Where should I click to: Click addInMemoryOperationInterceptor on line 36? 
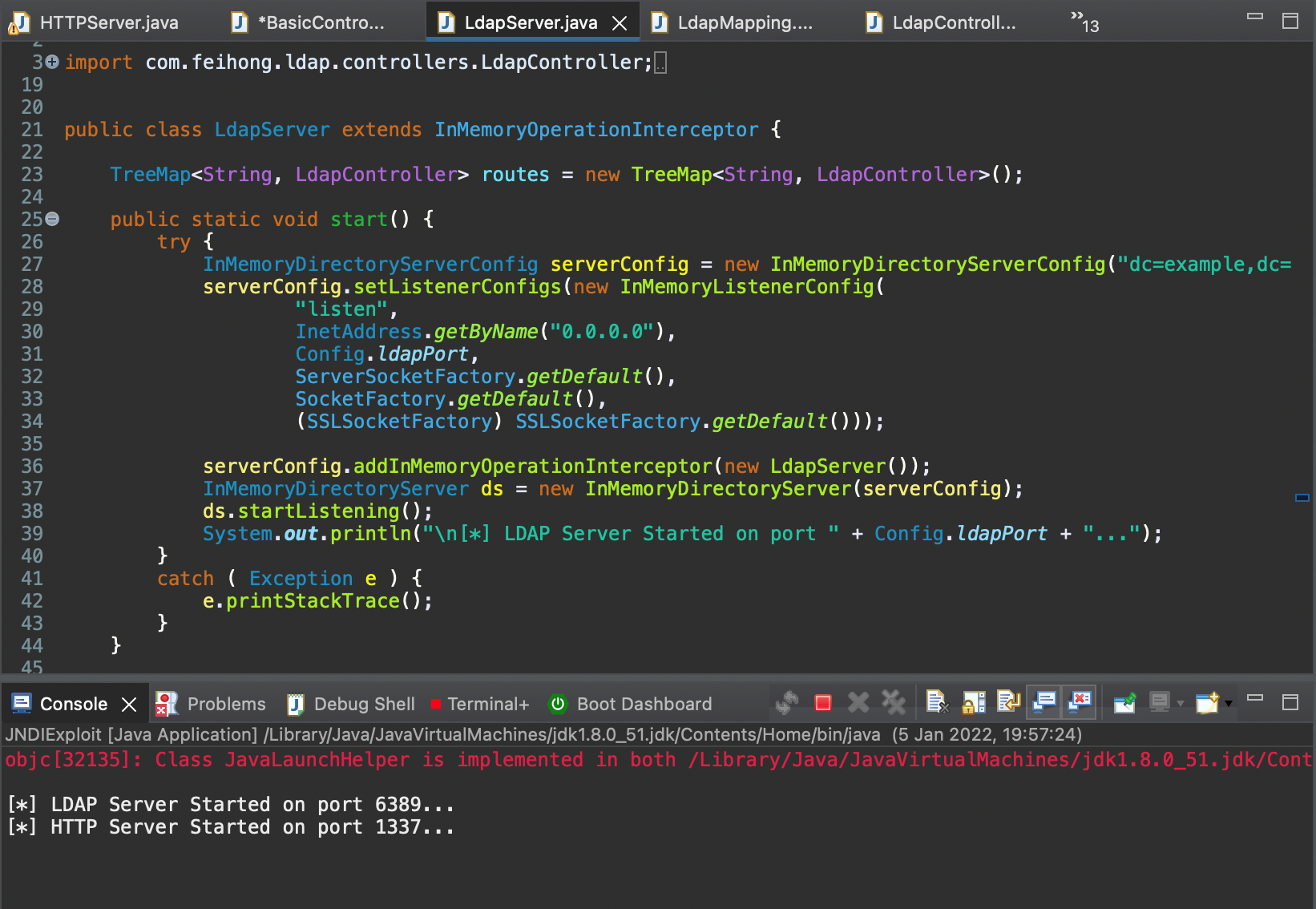(x=532, y=467)
